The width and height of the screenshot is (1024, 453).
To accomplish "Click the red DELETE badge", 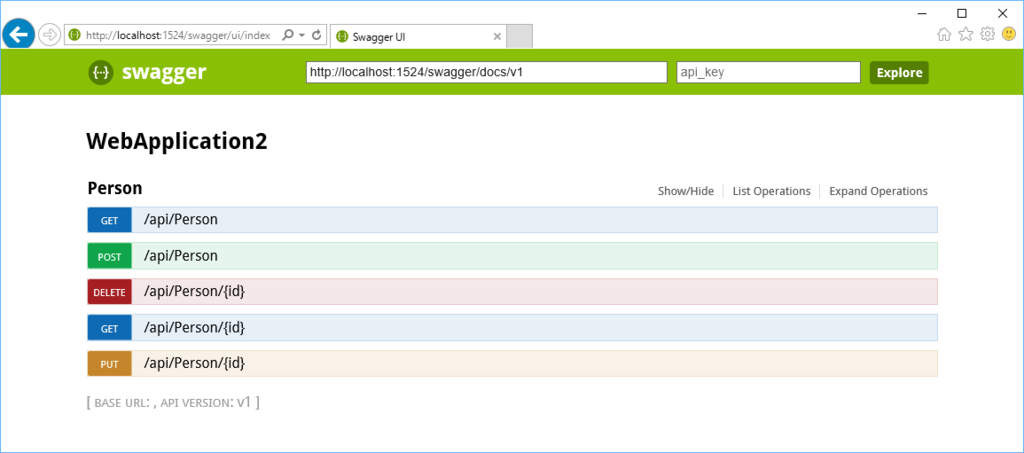I will click(110, 292).
